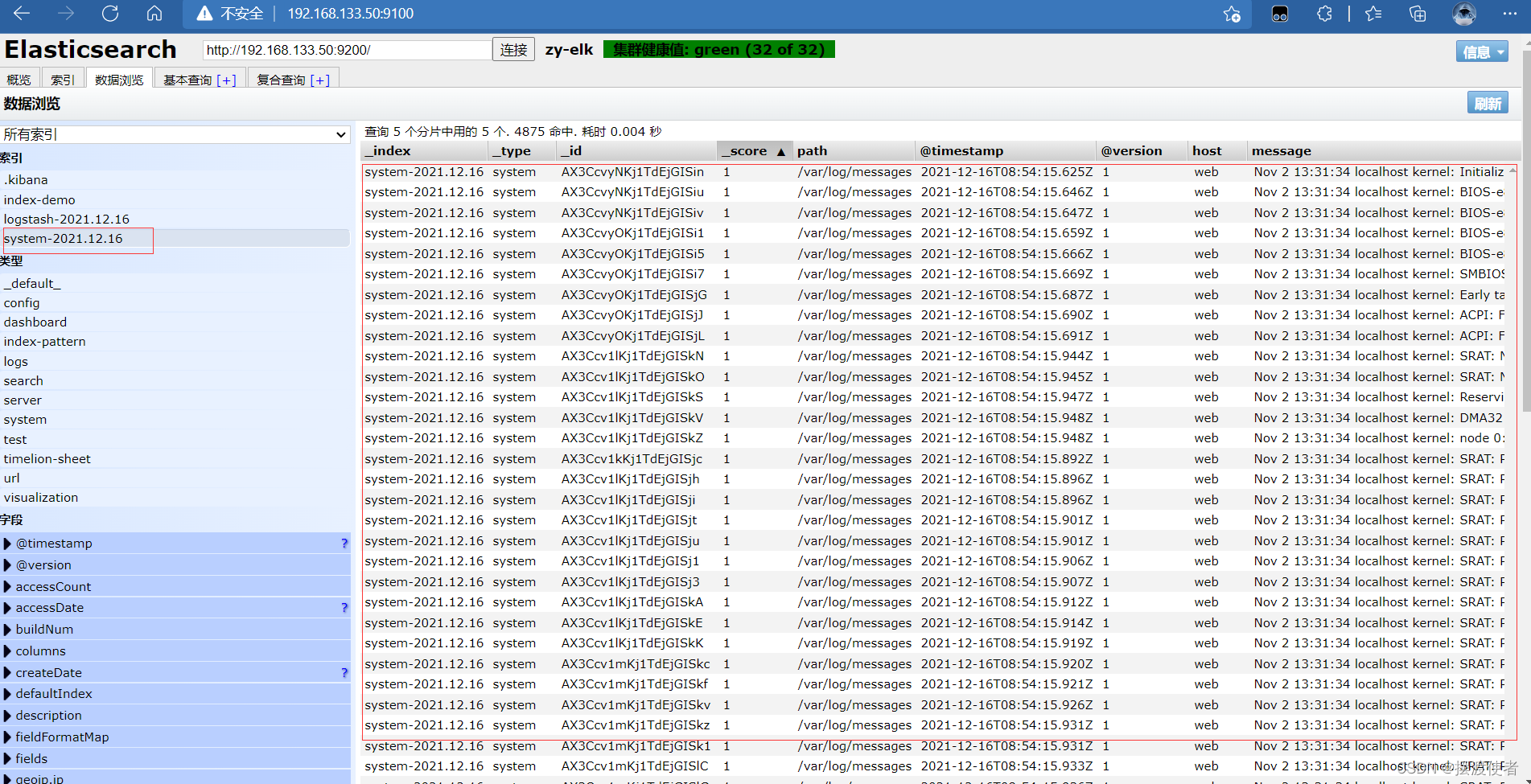Go back with browser back arrow
Viewport: 1531px width, 784px height.
pos(22,14)
